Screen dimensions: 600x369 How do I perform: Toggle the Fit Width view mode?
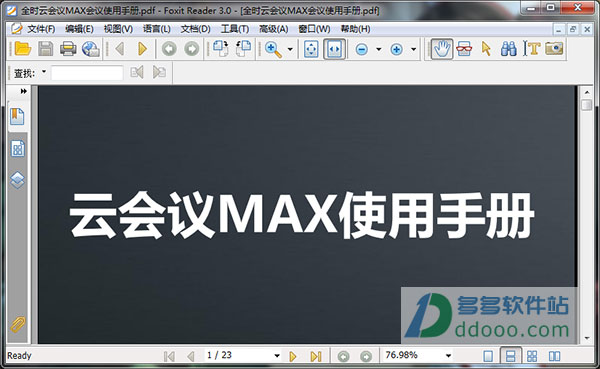point(334,49)
